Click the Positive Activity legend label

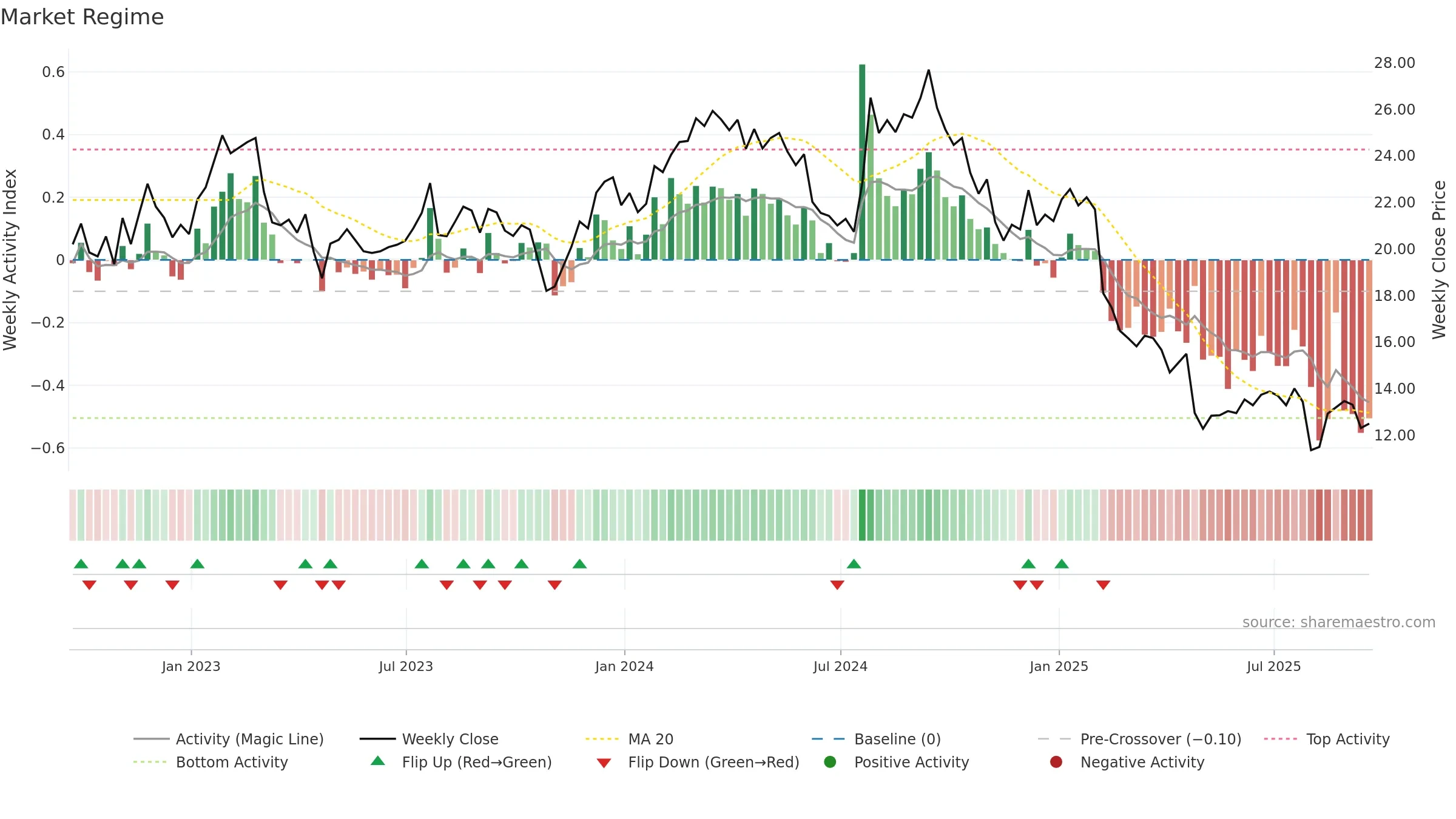[911, 762]
